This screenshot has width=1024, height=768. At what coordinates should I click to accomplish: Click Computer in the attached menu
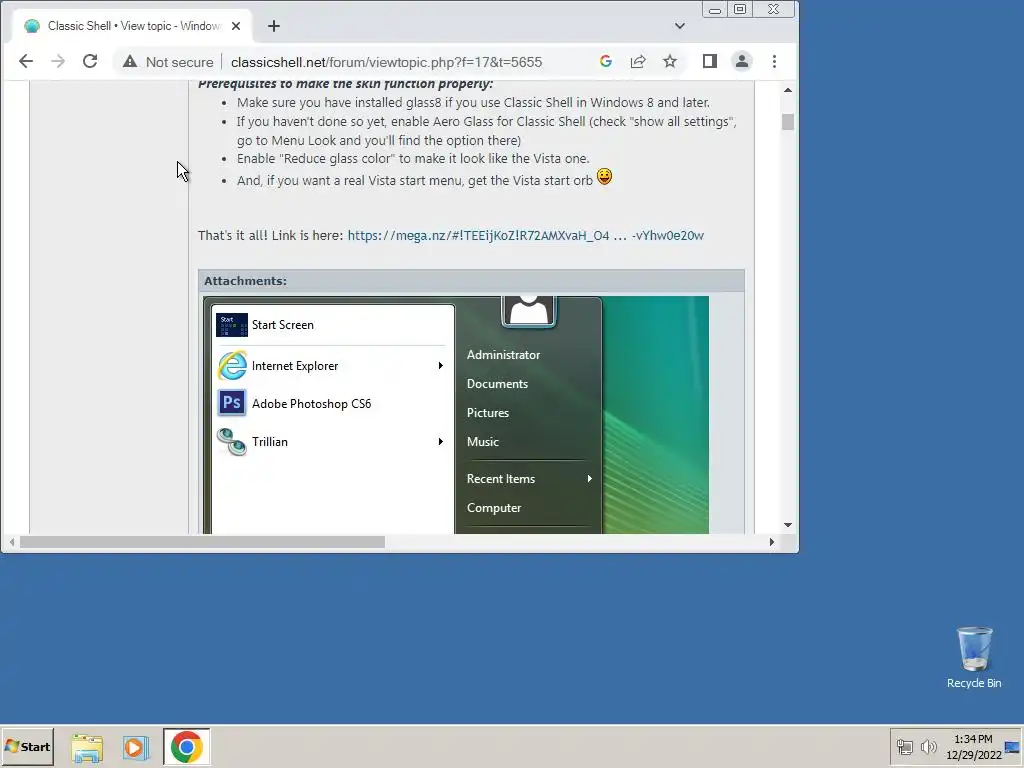point(494,507)
